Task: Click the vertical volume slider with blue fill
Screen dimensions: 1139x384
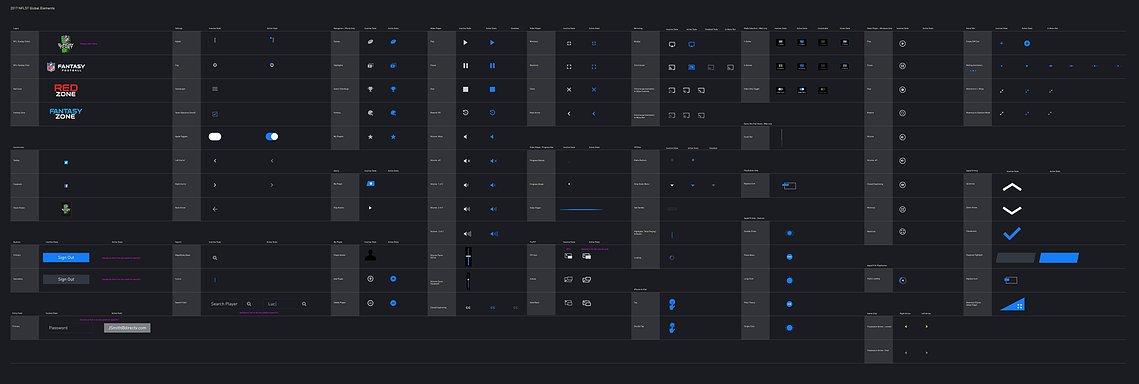Action: (x=469, y=256)
